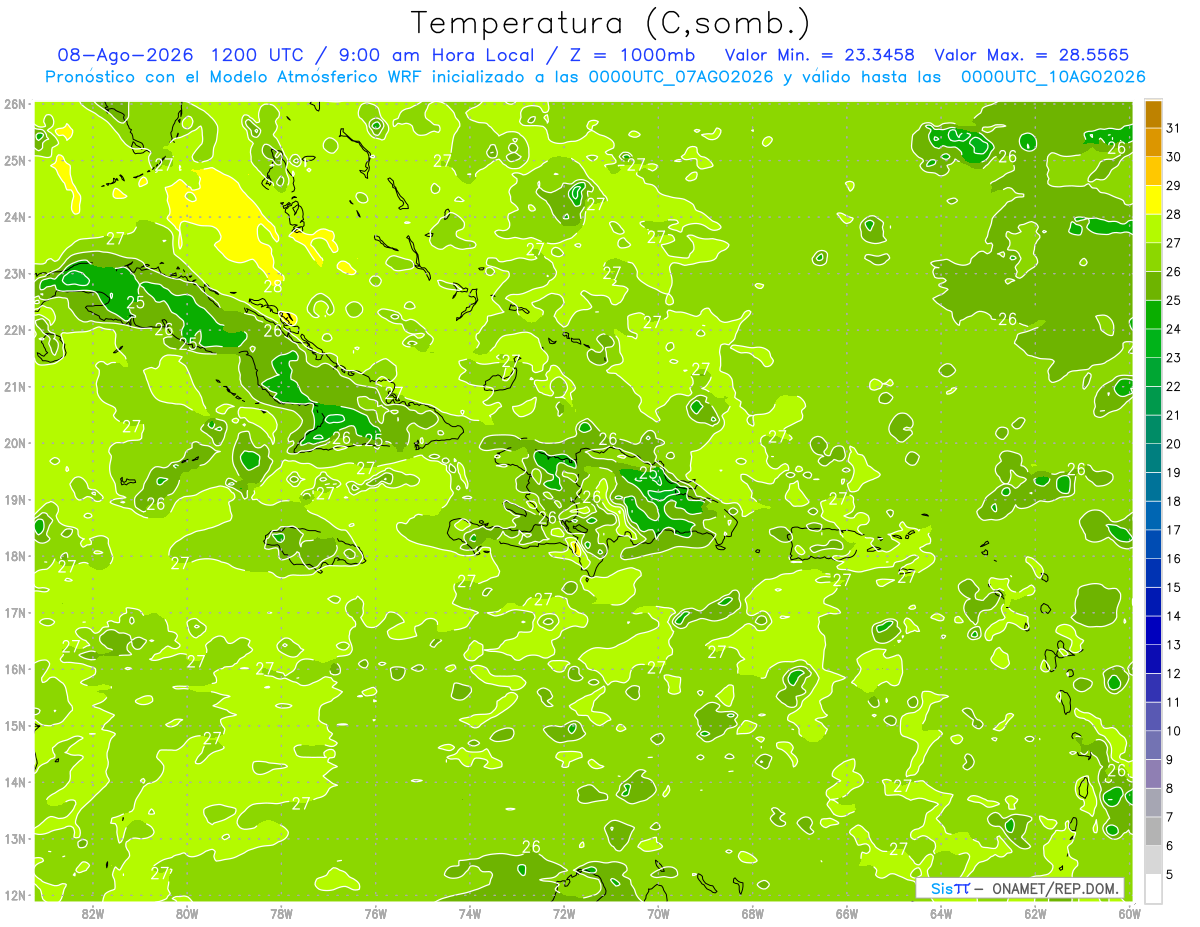The width and height of the screenshot is (1200, 927).
Task: Click the dark blue 13–14 color bar swatch
Action: [x=1153, y=630]
